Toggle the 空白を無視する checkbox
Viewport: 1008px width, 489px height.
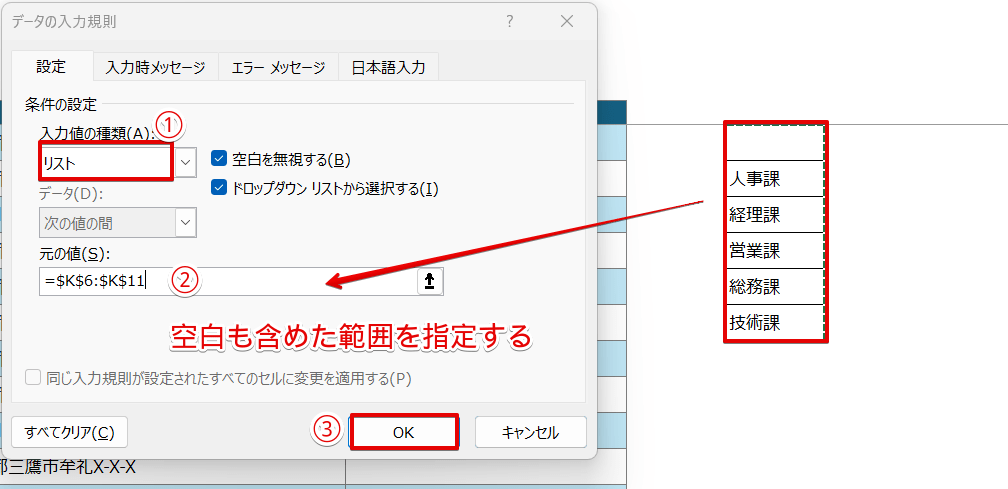point(220,159)
